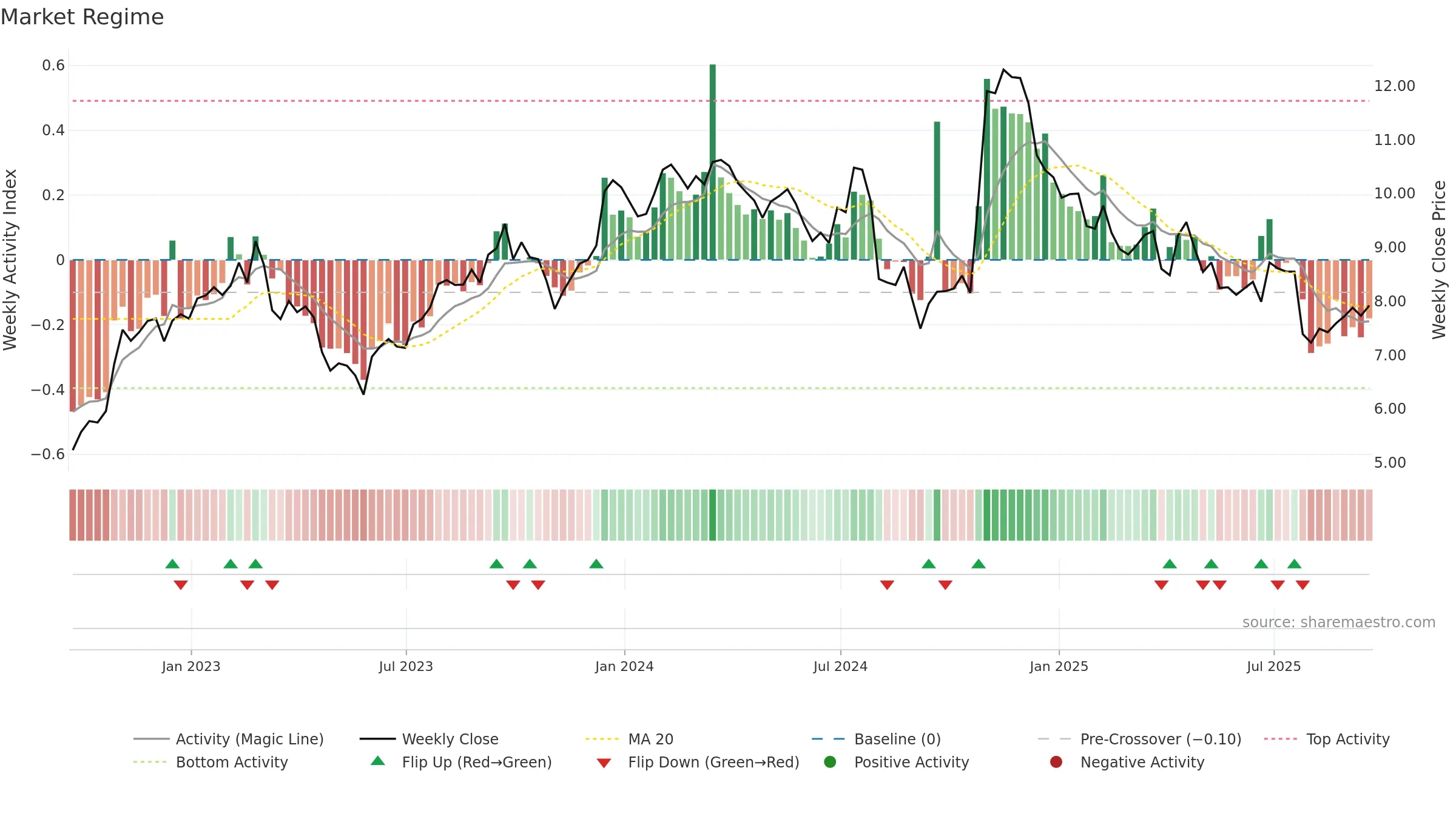Click the flip-up marker just before Jan 2024
This screenshot has height=819, width=1456.
point(596,564)
